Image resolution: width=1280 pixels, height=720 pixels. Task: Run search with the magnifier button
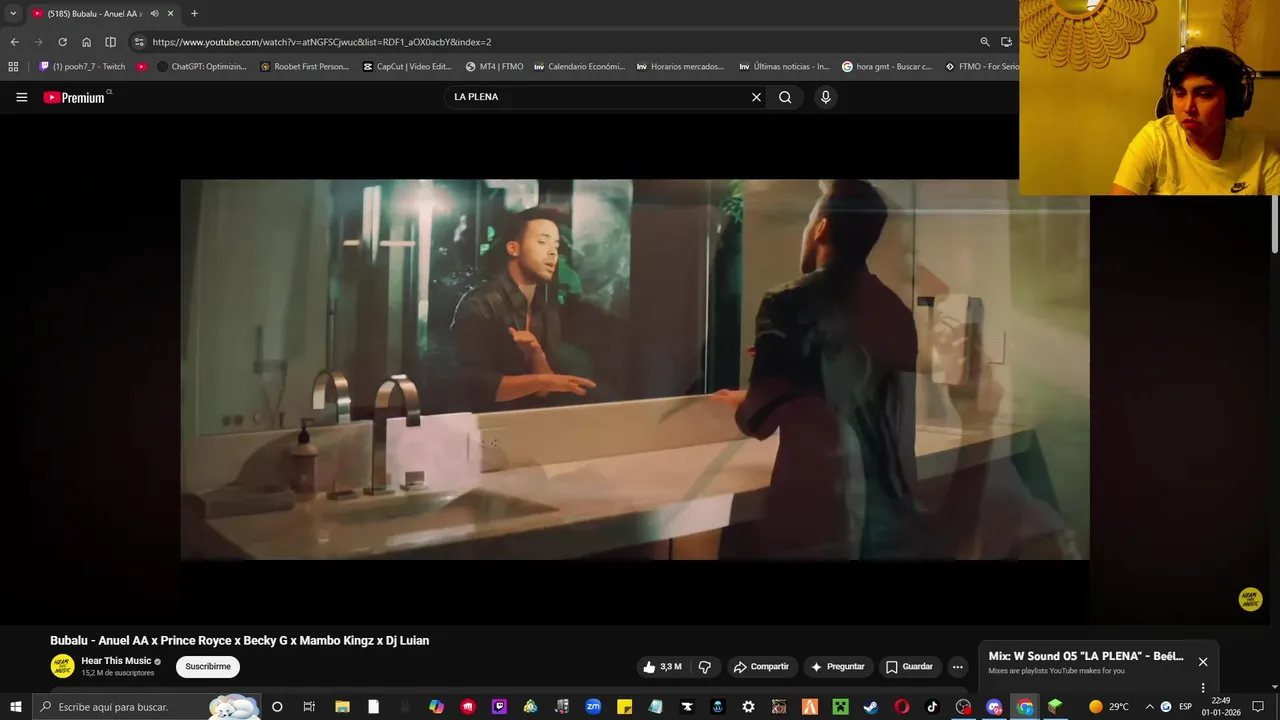pos(785,97)
